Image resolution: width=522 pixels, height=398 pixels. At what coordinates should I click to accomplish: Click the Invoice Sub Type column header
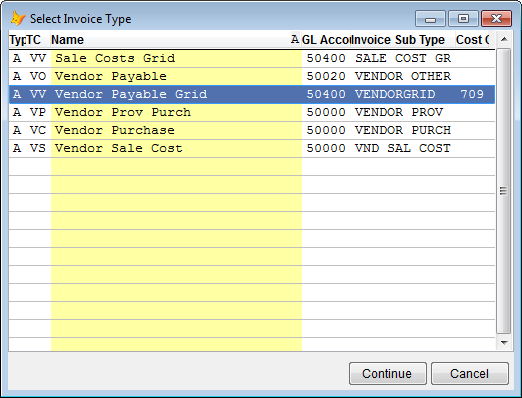pos(402,40)
